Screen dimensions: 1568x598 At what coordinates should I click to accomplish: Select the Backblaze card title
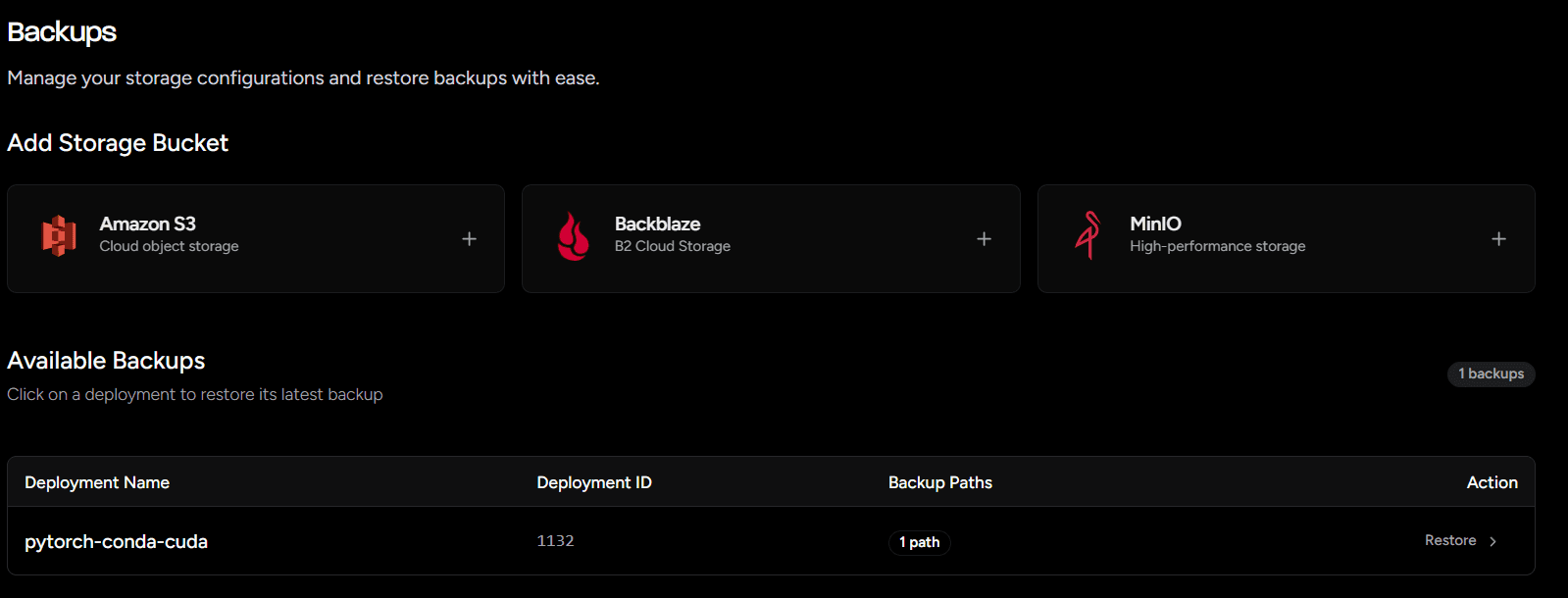[658, 224]
